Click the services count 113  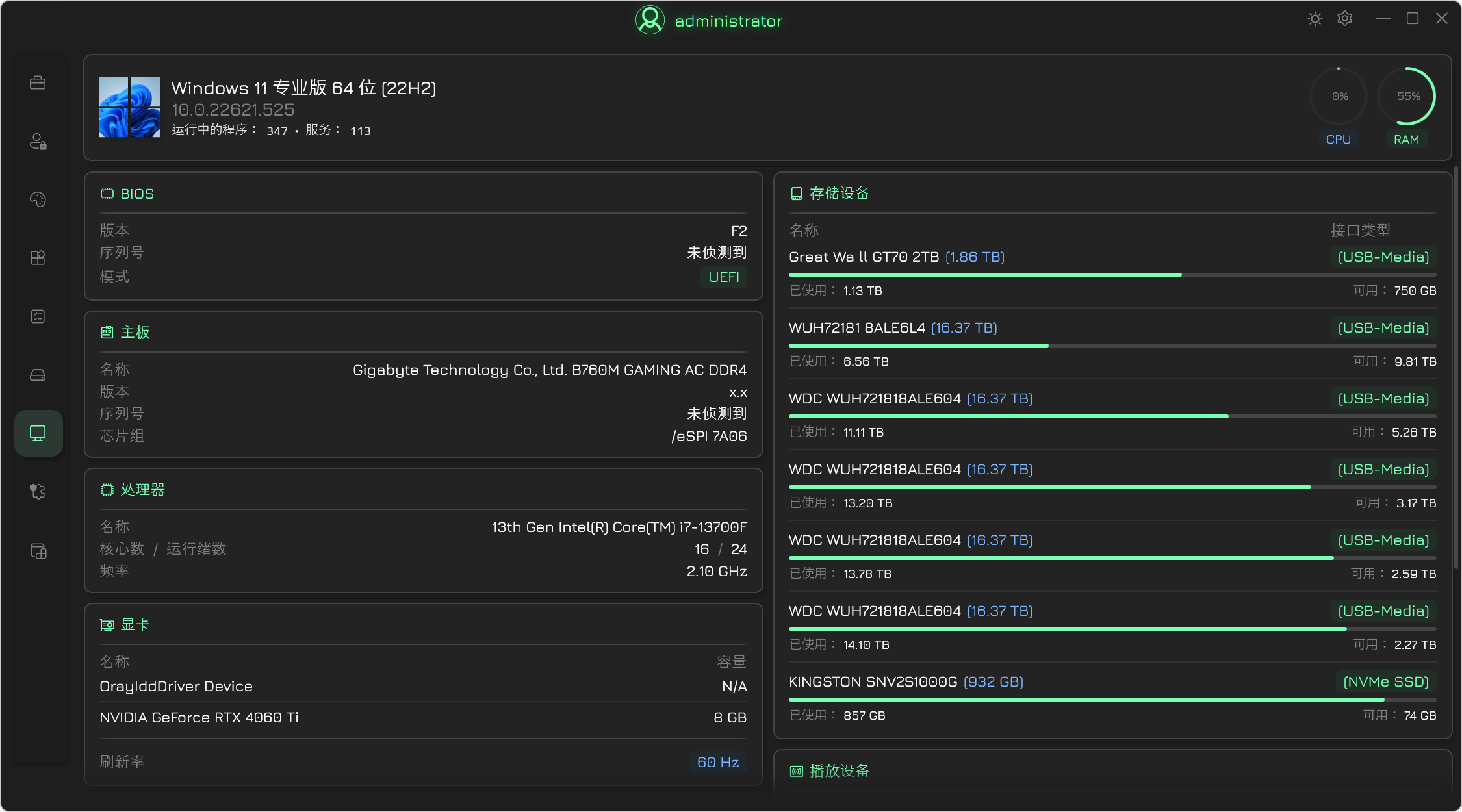[x=361, y=131]
